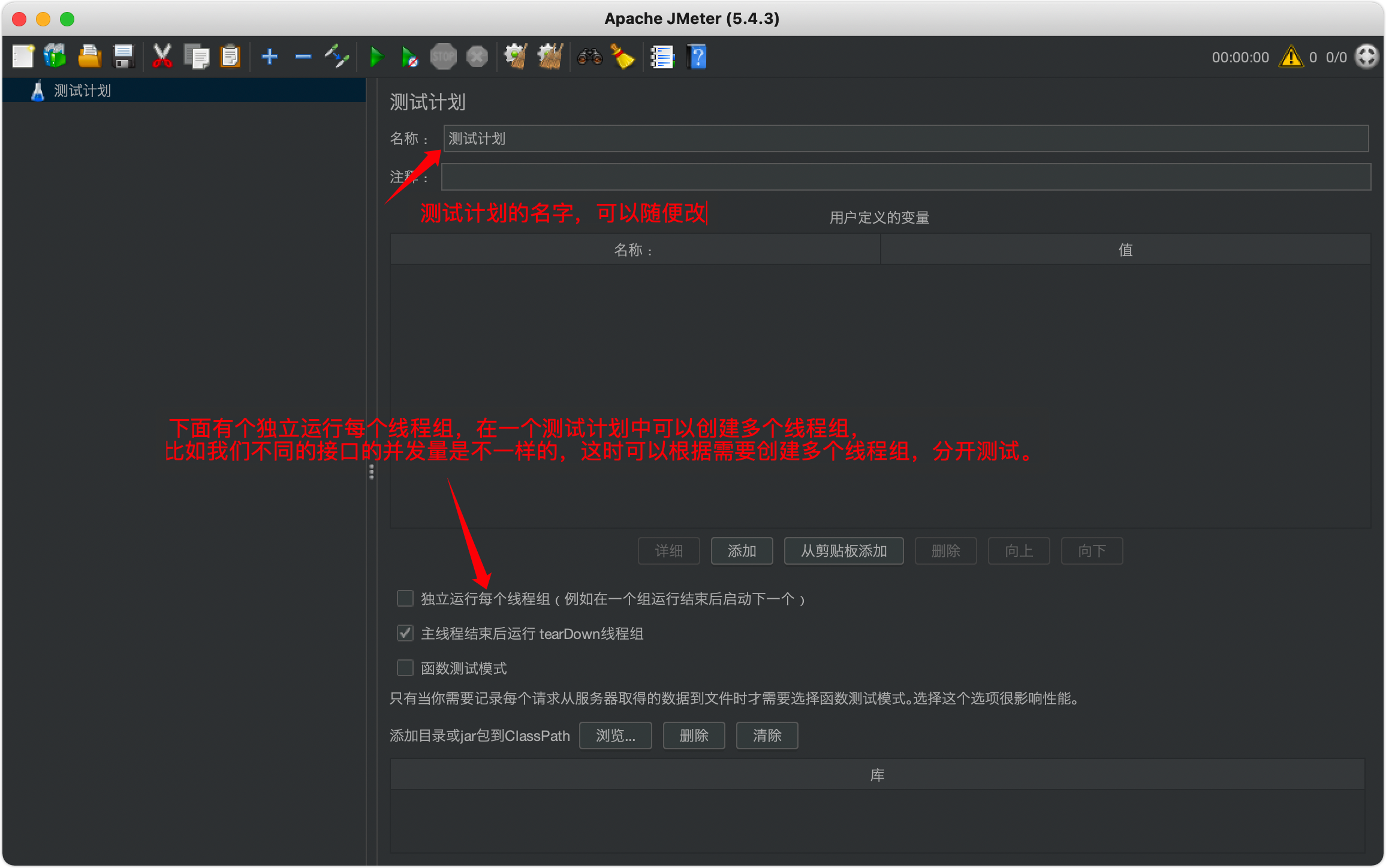Image resolution: width=1386 pixels, height=868 pixels.
Task: Click the warning triangle log indicator
Action: click(1291, 57)
